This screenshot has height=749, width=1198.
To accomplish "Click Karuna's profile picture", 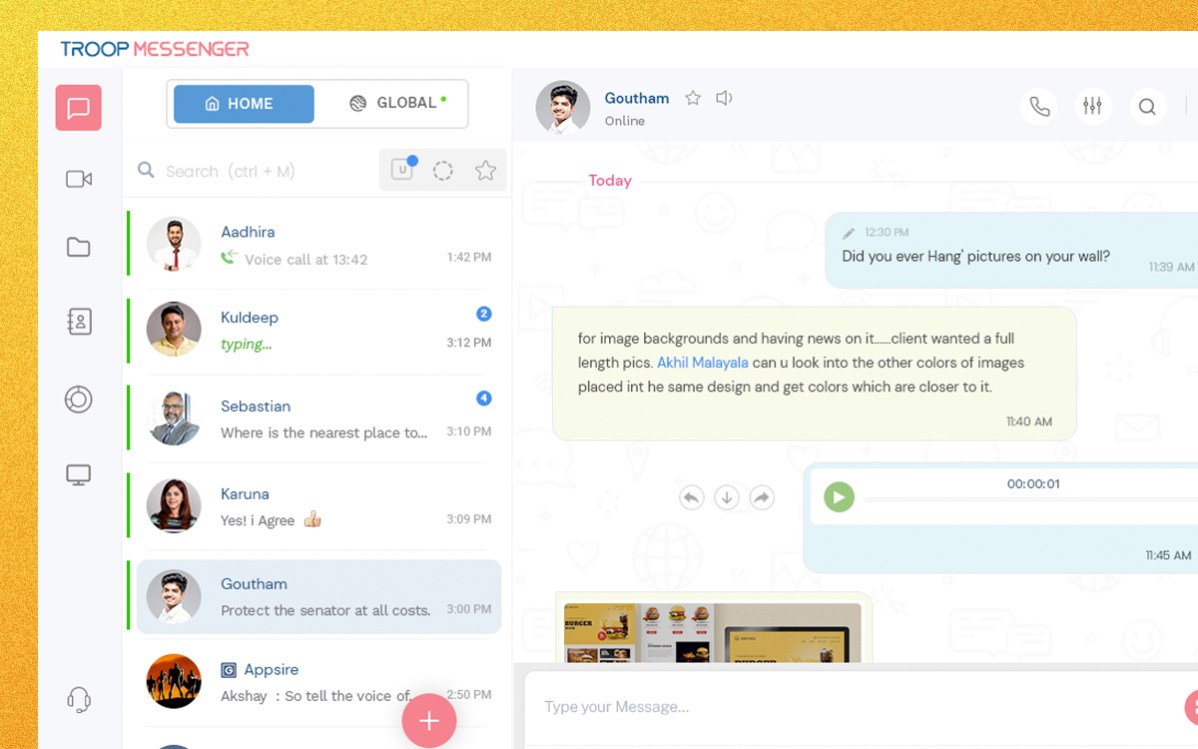I will tap(174, 506).
